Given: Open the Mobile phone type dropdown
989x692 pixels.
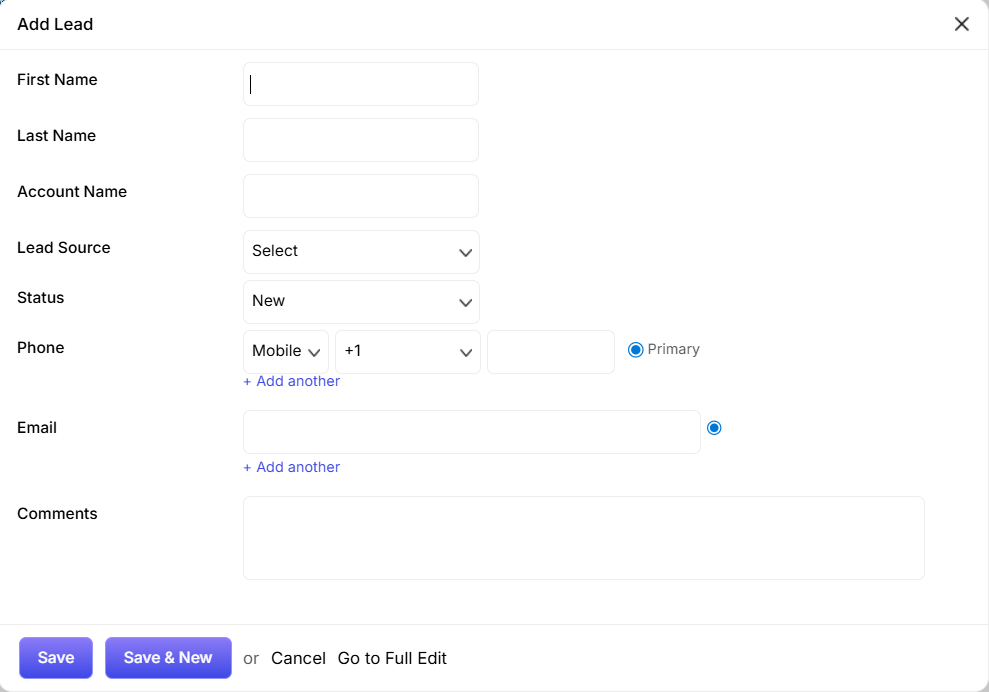Looking at the screenshot, I should pyautogui.click(x=286, y=351).
